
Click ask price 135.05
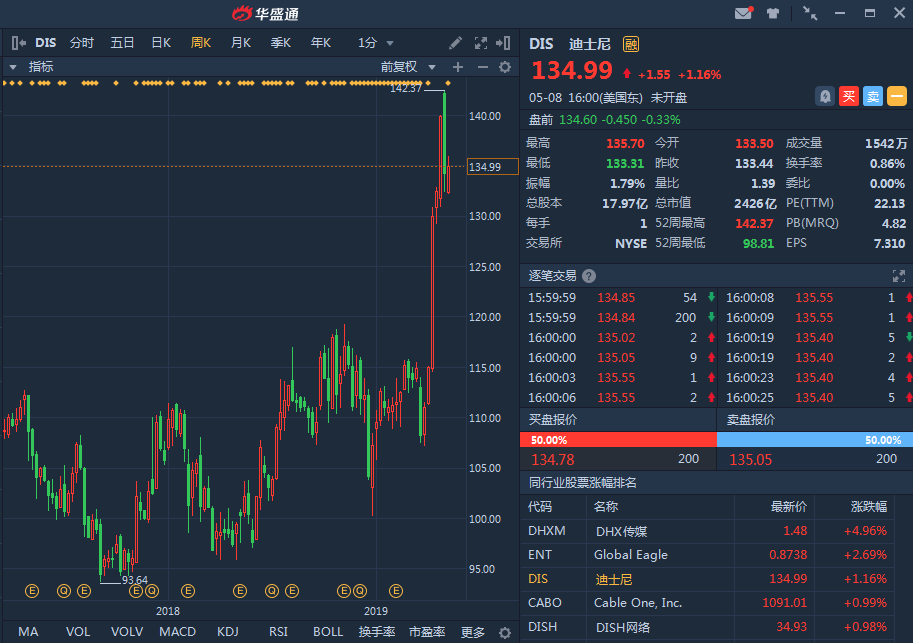751,460
